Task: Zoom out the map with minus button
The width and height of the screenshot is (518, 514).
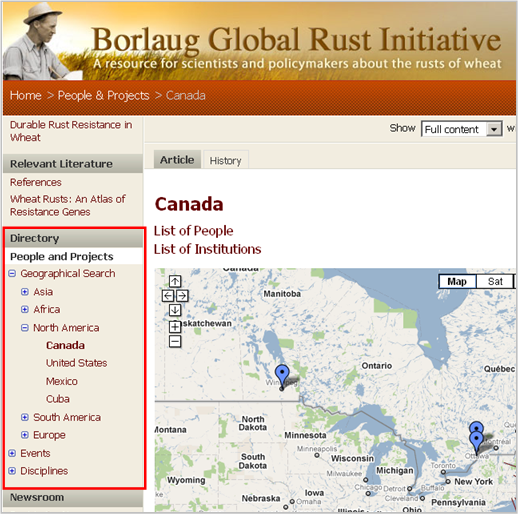Action: (175, 341)
